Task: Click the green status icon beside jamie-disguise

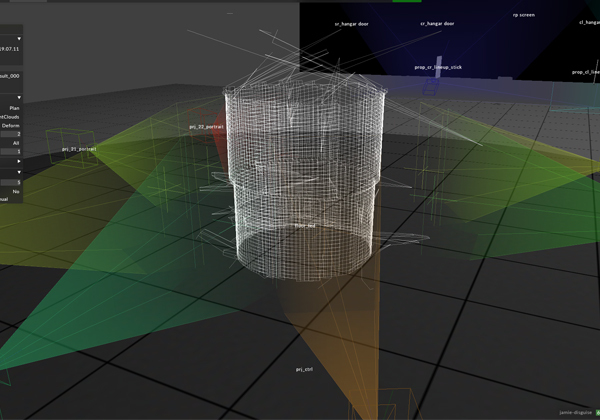Action: pyautogui.click(x=597, y=412)
